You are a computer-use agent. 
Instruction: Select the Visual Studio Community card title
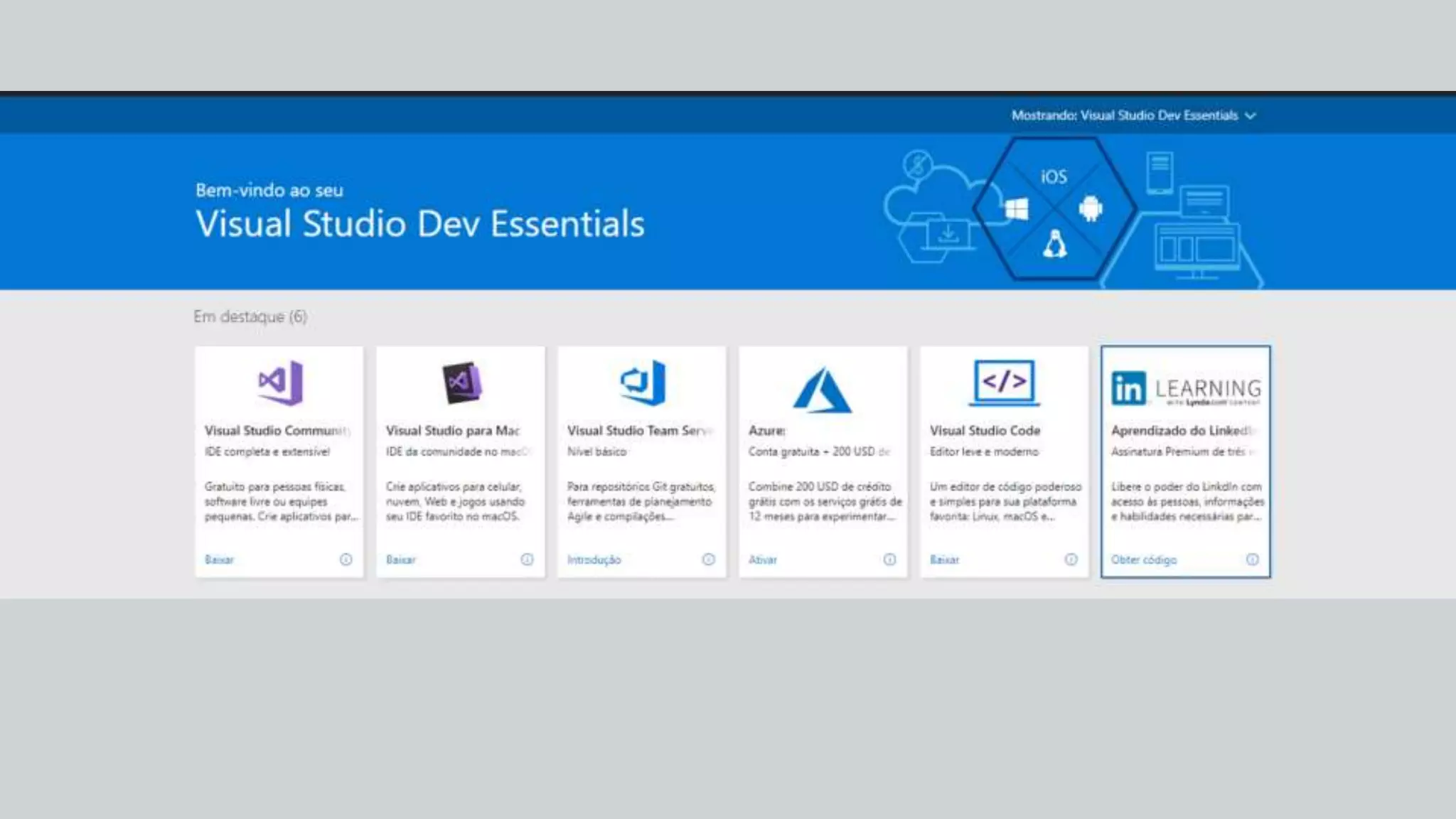point(277,431)
